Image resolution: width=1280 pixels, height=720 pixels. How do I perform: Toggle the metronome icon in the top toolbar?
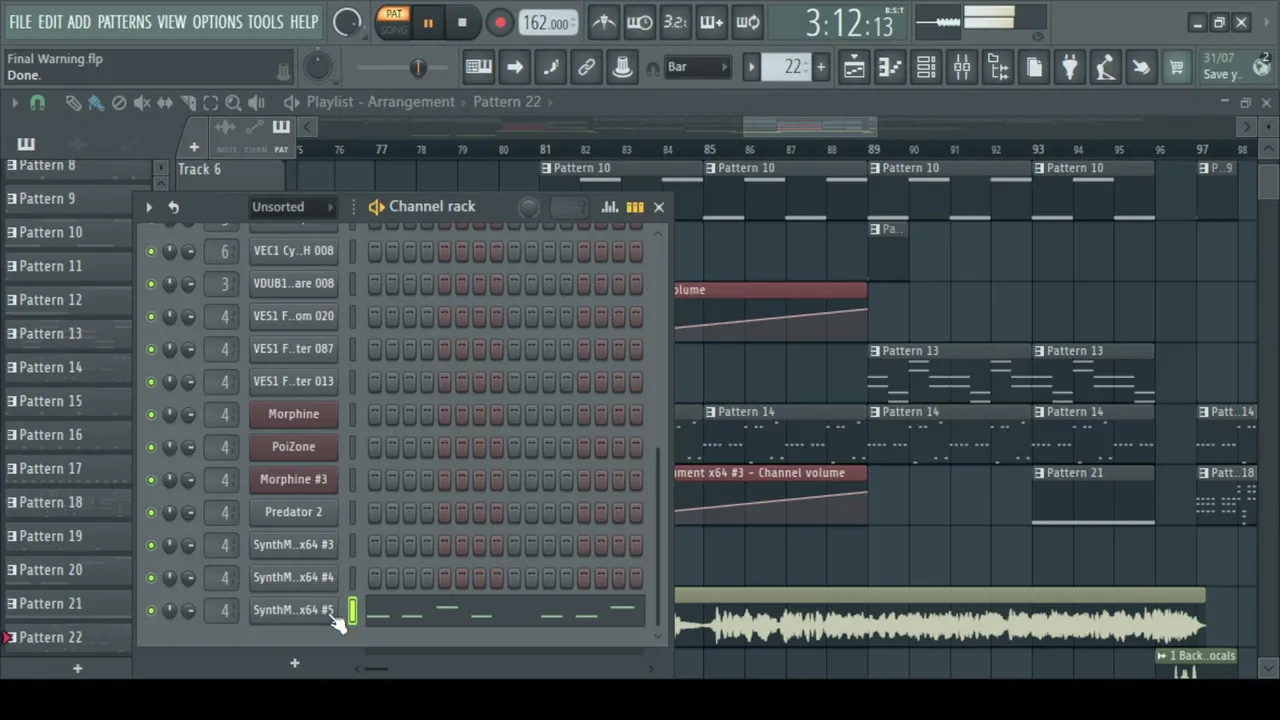click(x=603, y=22)
